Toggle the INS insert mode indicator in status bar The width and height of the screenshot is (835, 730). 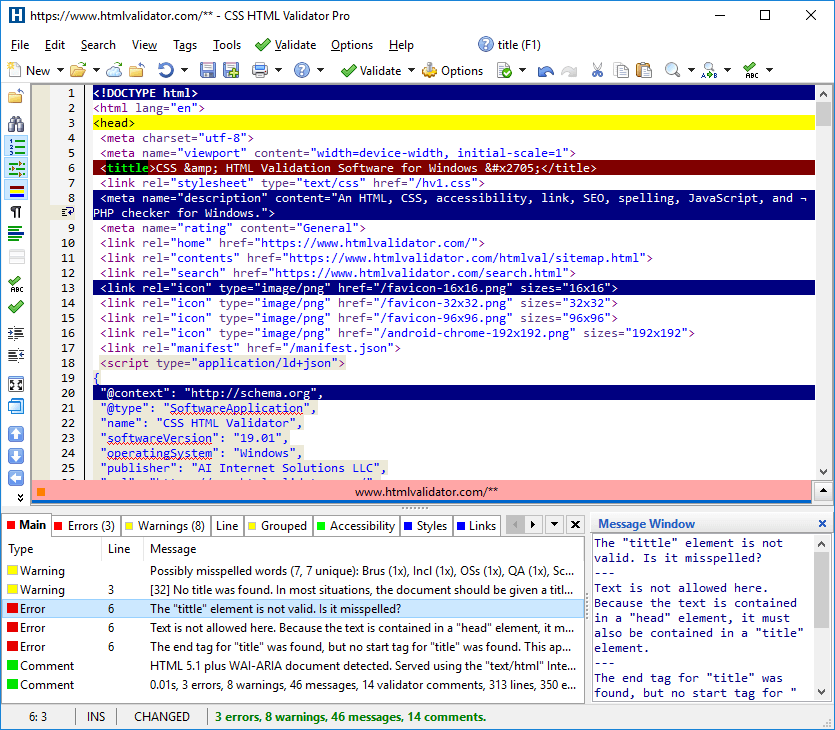click(x=95, y=717)
